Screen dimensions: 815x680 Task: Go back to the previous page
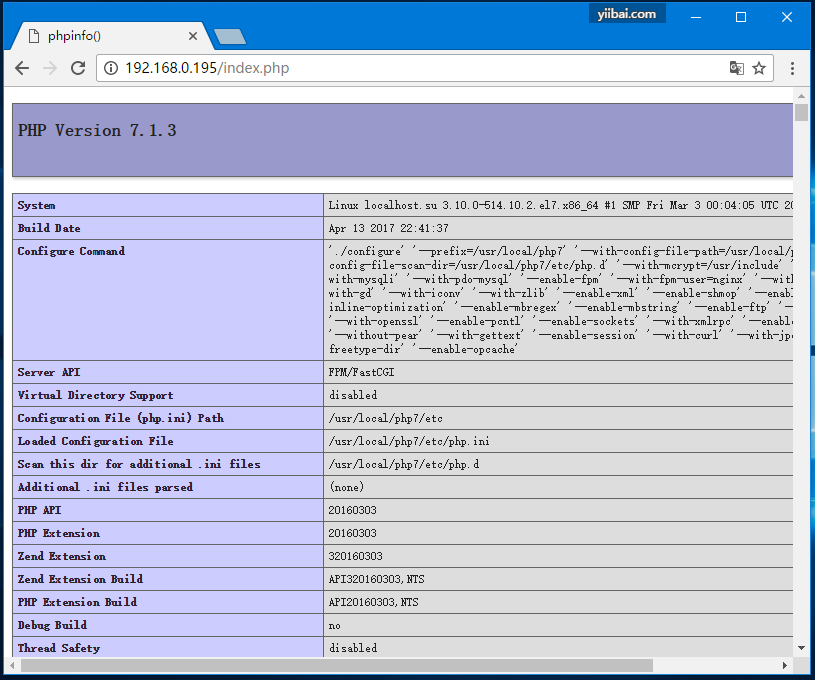[x=22, y=68]
